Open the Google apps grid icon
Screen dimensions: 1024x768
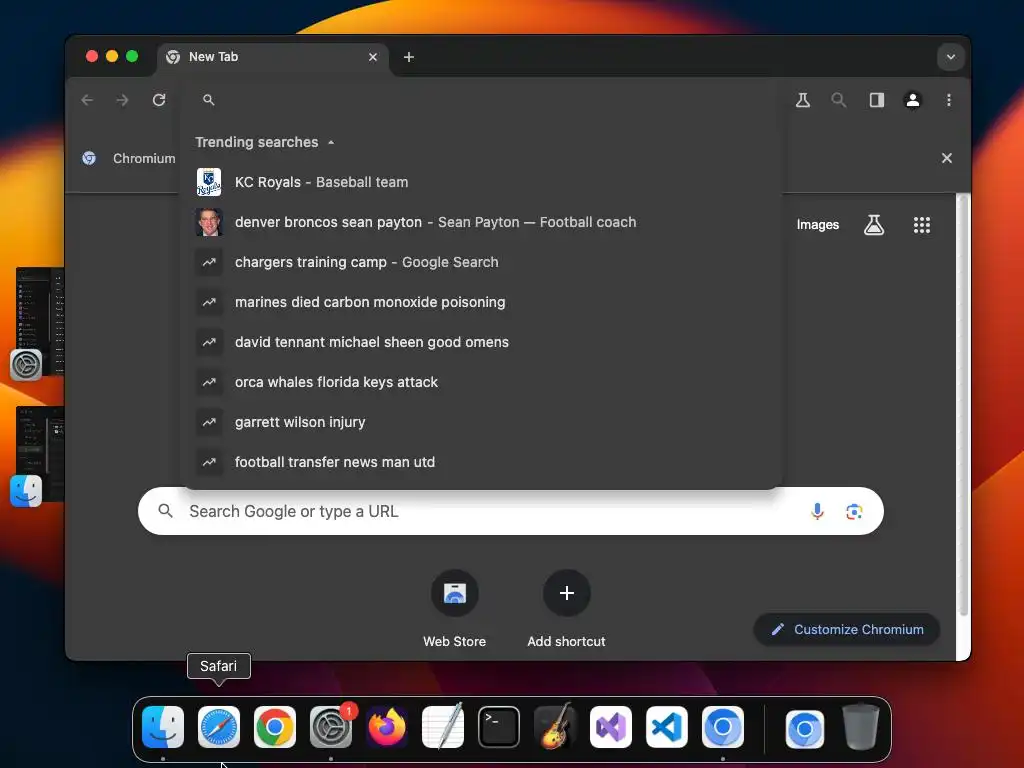point(921,225)
